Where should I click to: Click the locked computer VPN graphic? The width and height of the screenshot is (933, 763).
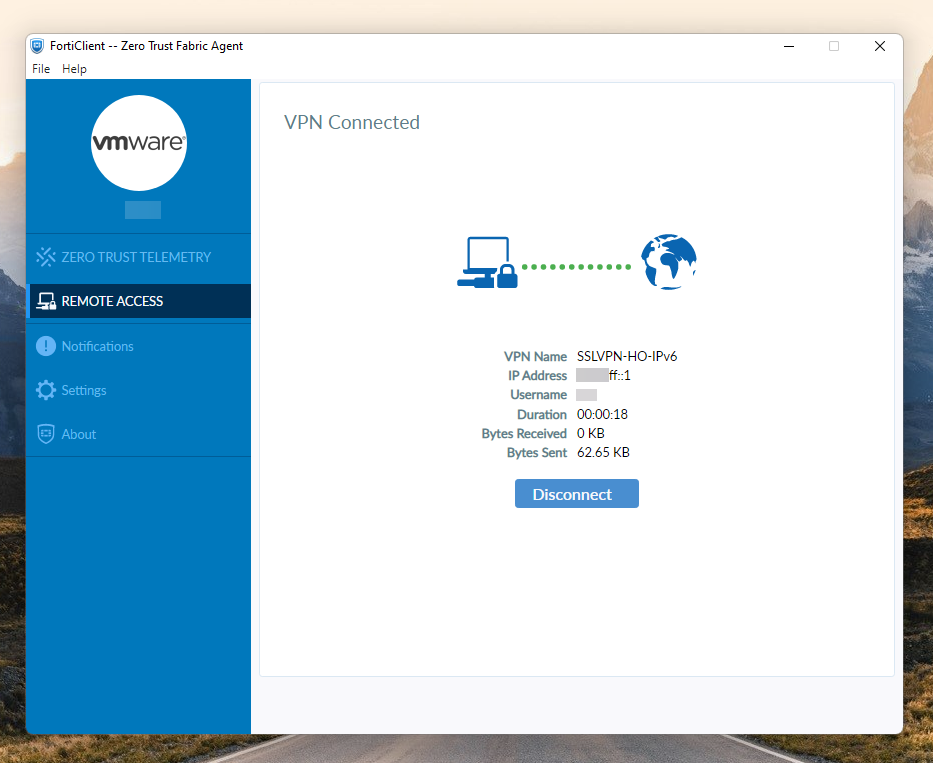487,262
